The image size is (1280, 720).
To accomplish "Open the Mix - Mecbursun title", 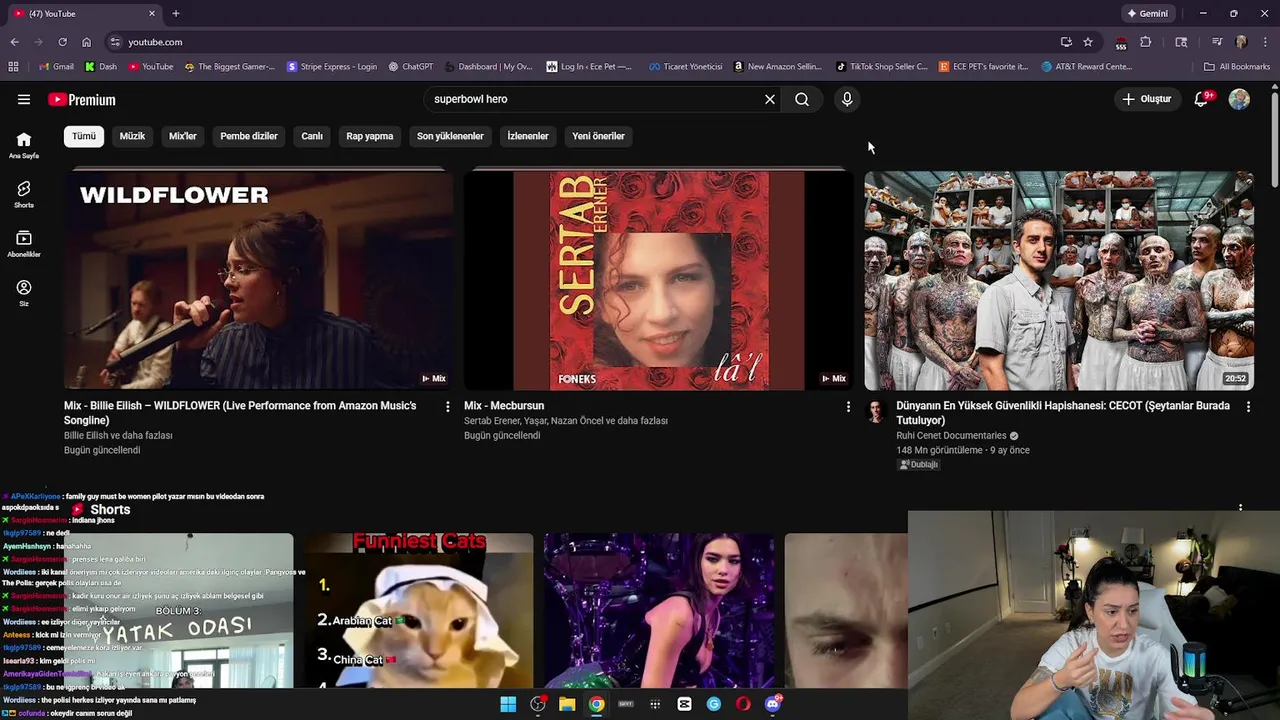I will tap(504, 406).
